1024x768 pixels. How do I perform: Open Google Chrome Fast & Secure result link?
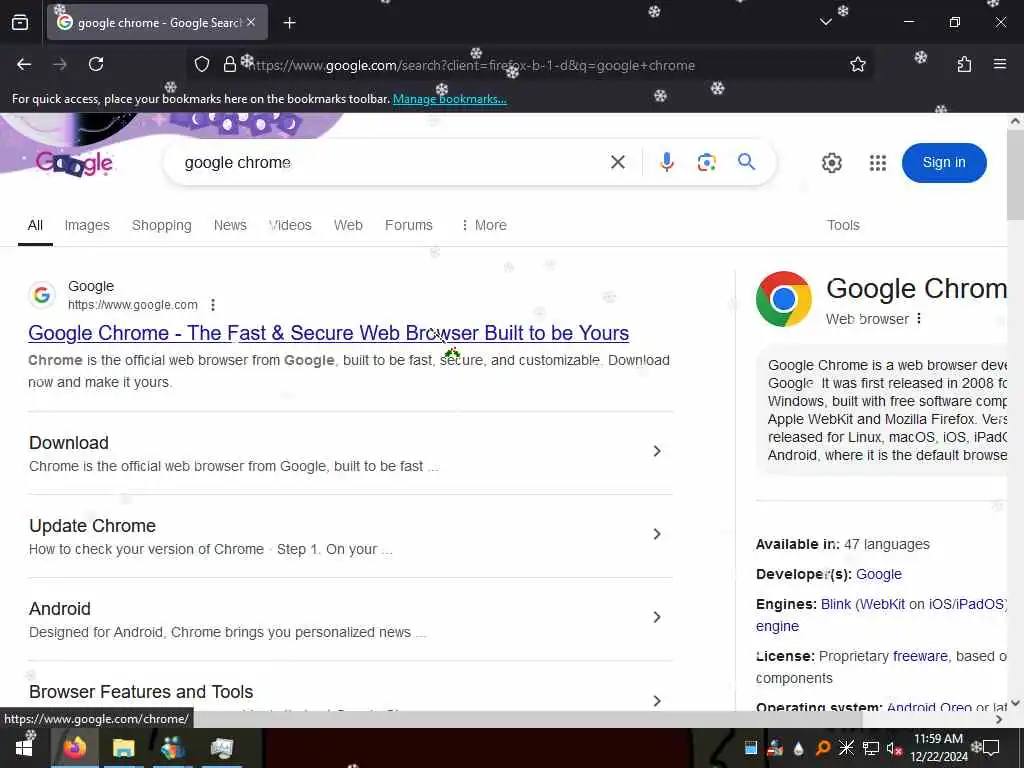[328, 333]
